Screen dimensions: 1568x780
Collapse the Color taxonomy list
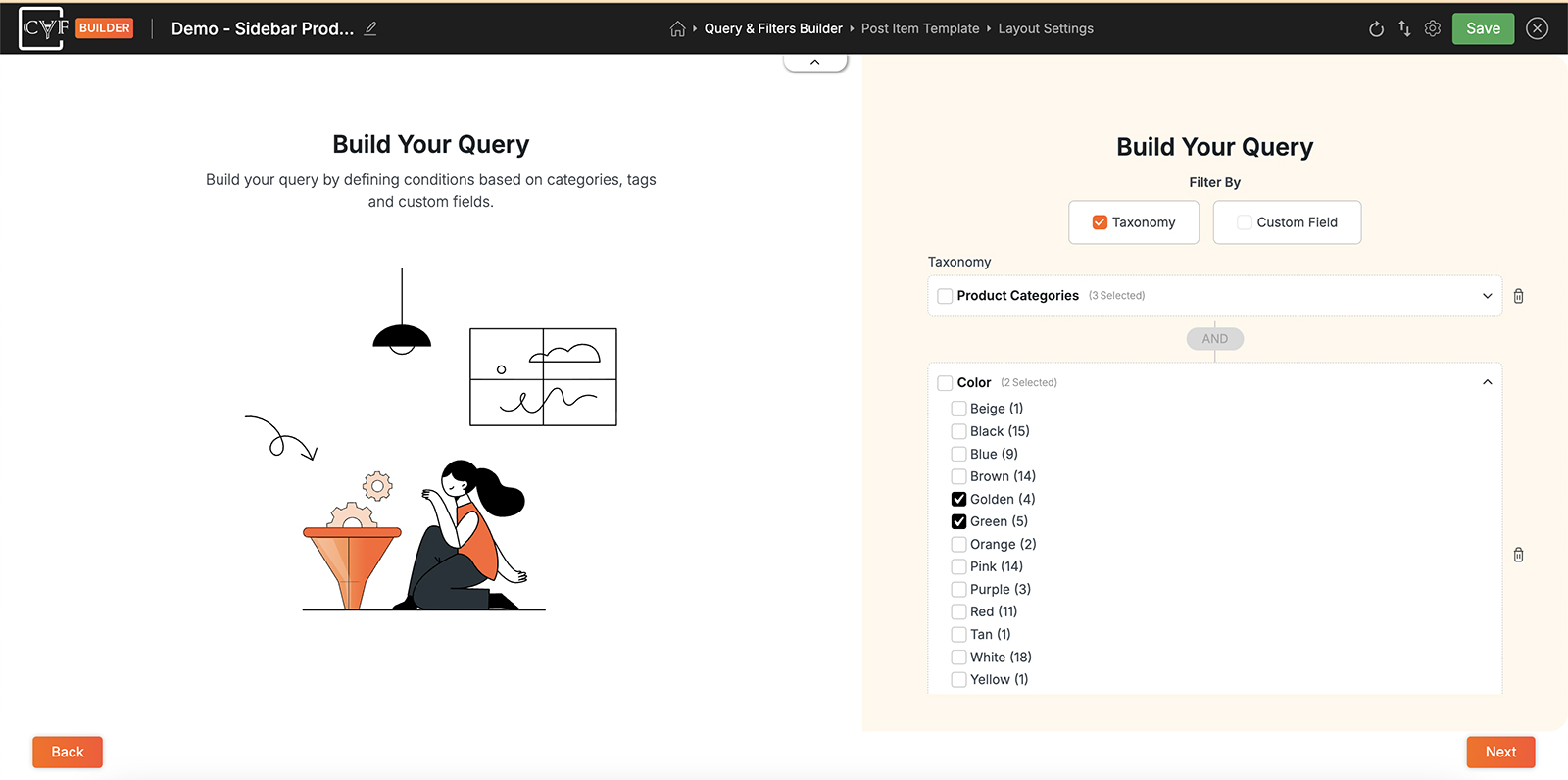[x=1487, y=382]
